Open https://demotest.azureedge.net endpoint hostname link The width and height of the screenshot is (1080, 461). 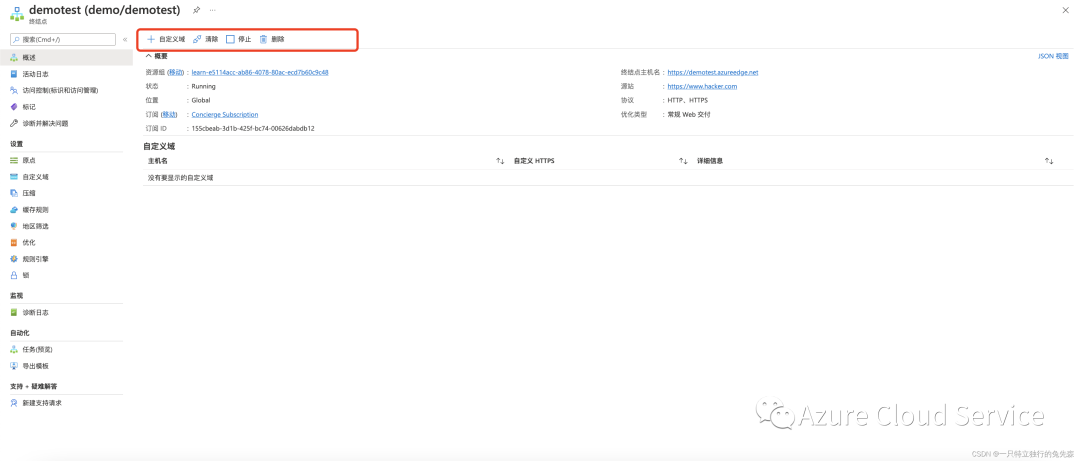(713, 72)
